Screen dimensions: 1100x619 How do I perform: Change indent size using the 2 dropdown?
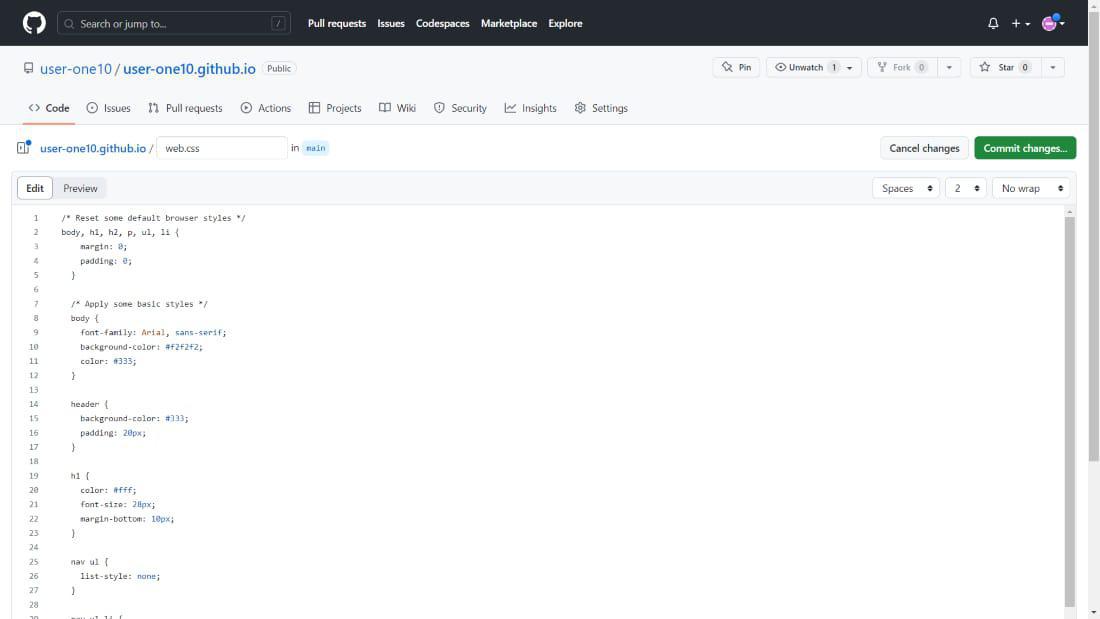coord(964,188)
